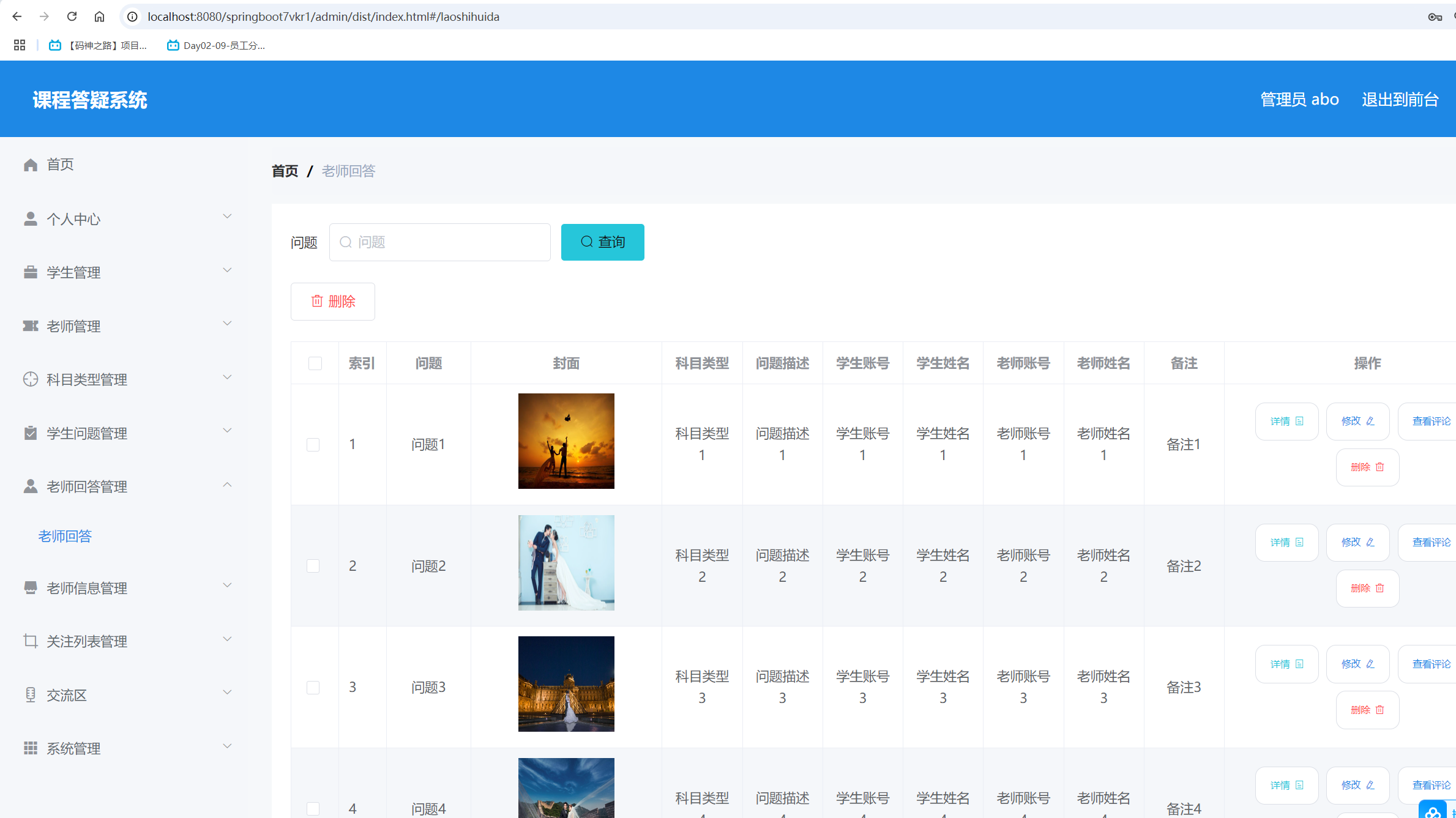This screenshot has width=1456, height=818.
Task: Click the 交流区 icon
Action: (31, 695)
